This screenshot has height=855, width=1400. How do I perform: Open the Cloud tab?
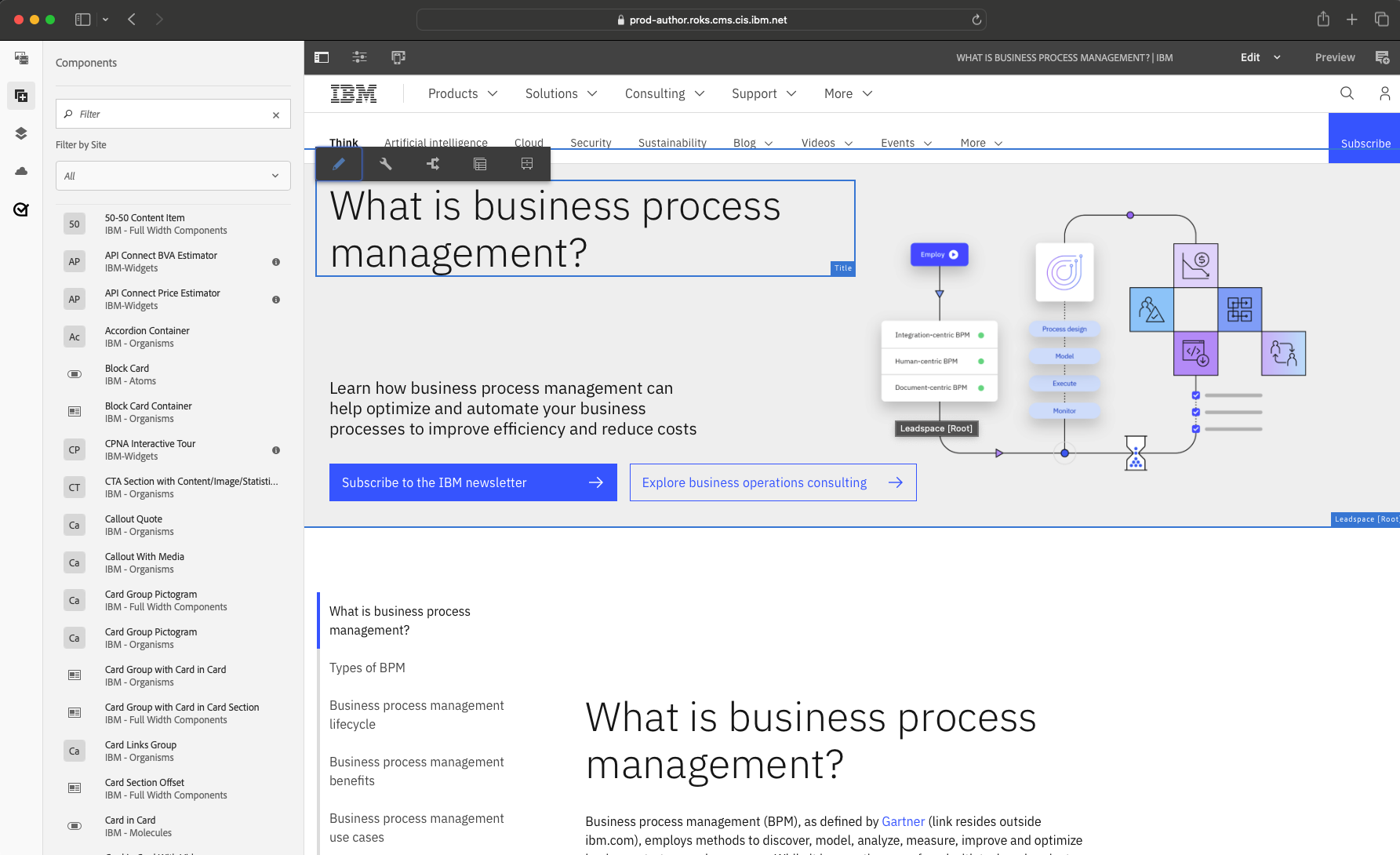click(529, 143)
